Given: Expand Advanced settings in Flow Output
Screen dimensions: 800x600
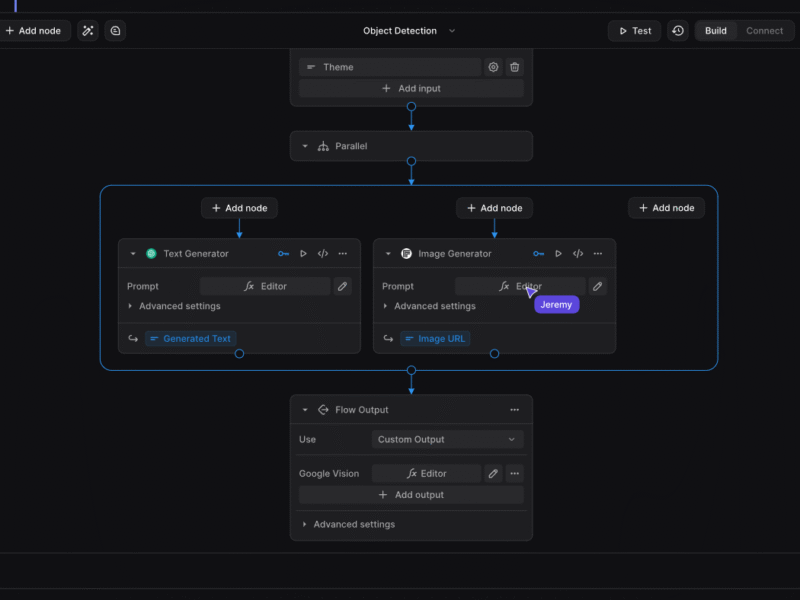Looking at the screenshot, I should pos(347,524).
